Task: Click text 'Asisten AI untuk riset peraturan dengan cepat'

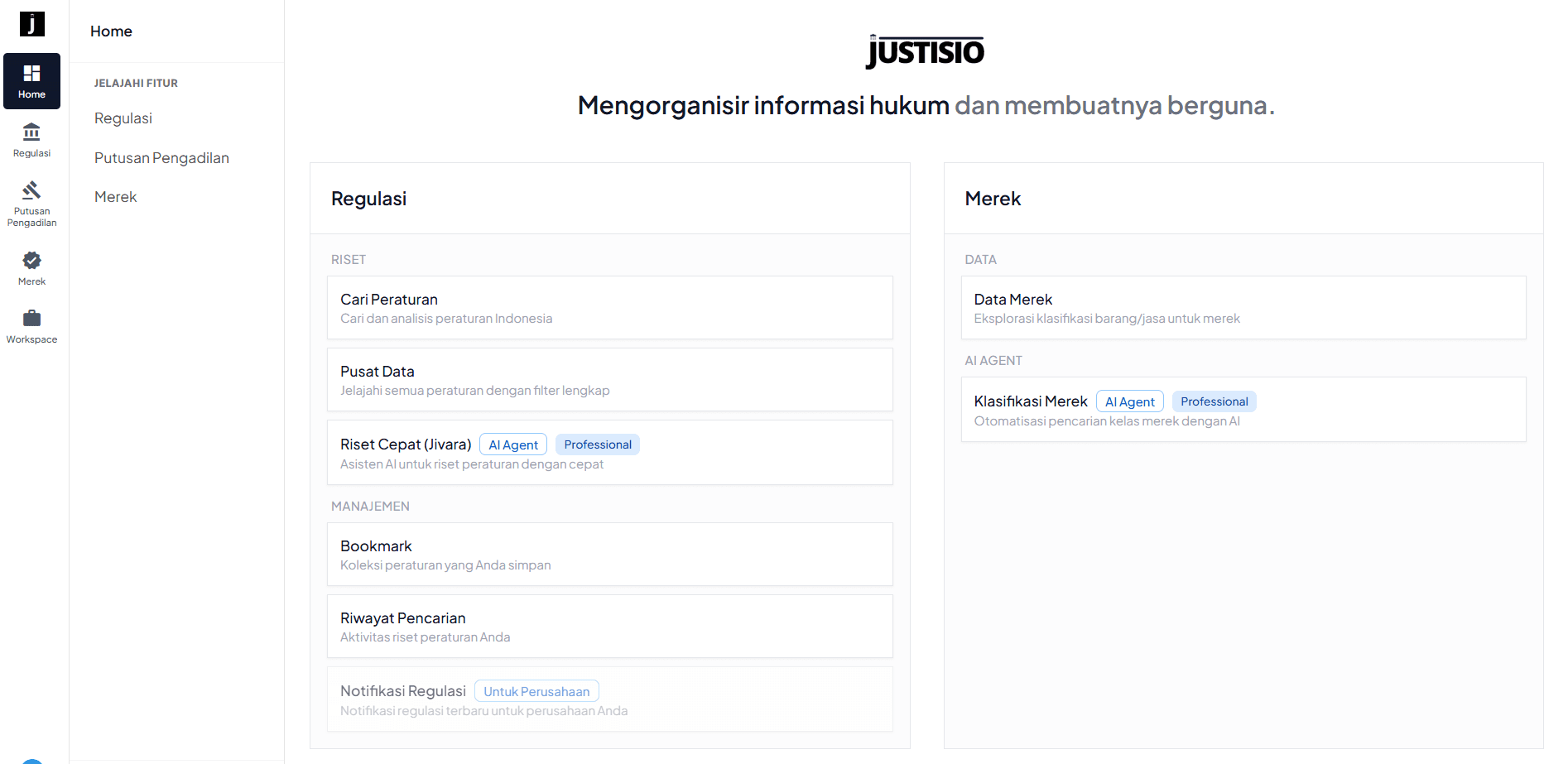Action: pyautogui.click(x=472, y=464)
